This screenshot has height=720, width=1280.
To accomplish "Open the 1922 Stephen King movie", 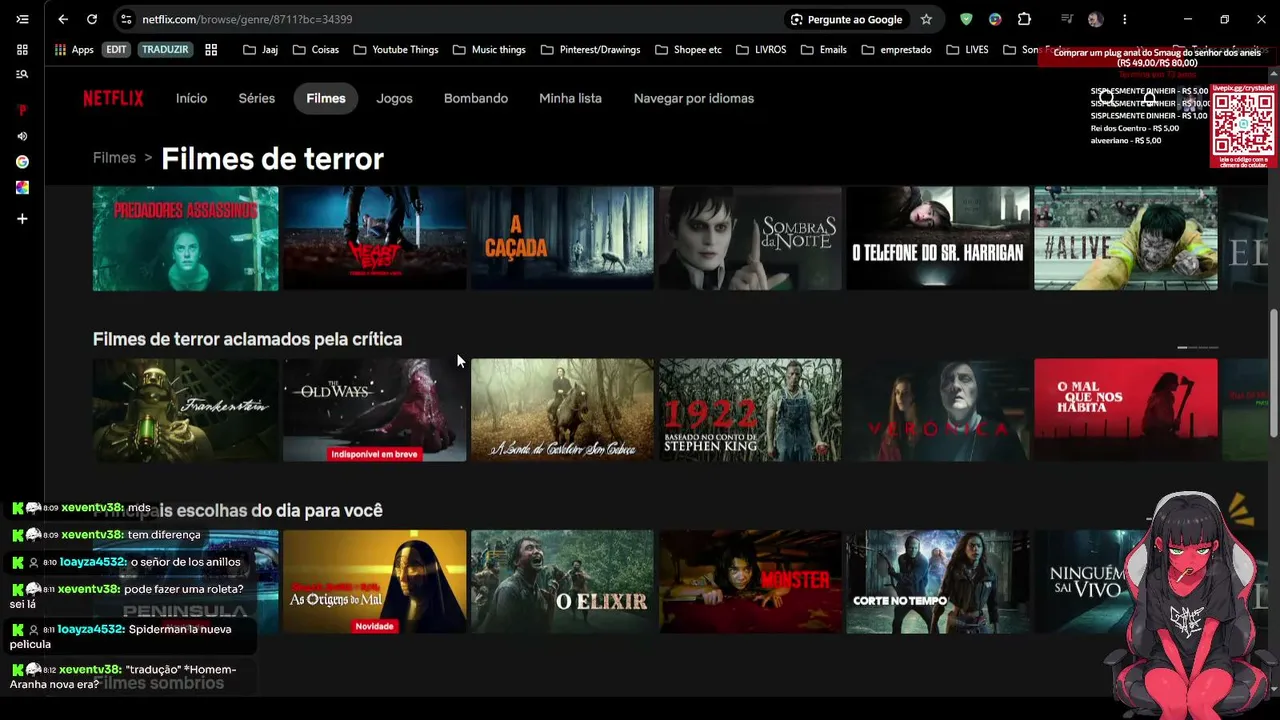I will coord(750,410).
